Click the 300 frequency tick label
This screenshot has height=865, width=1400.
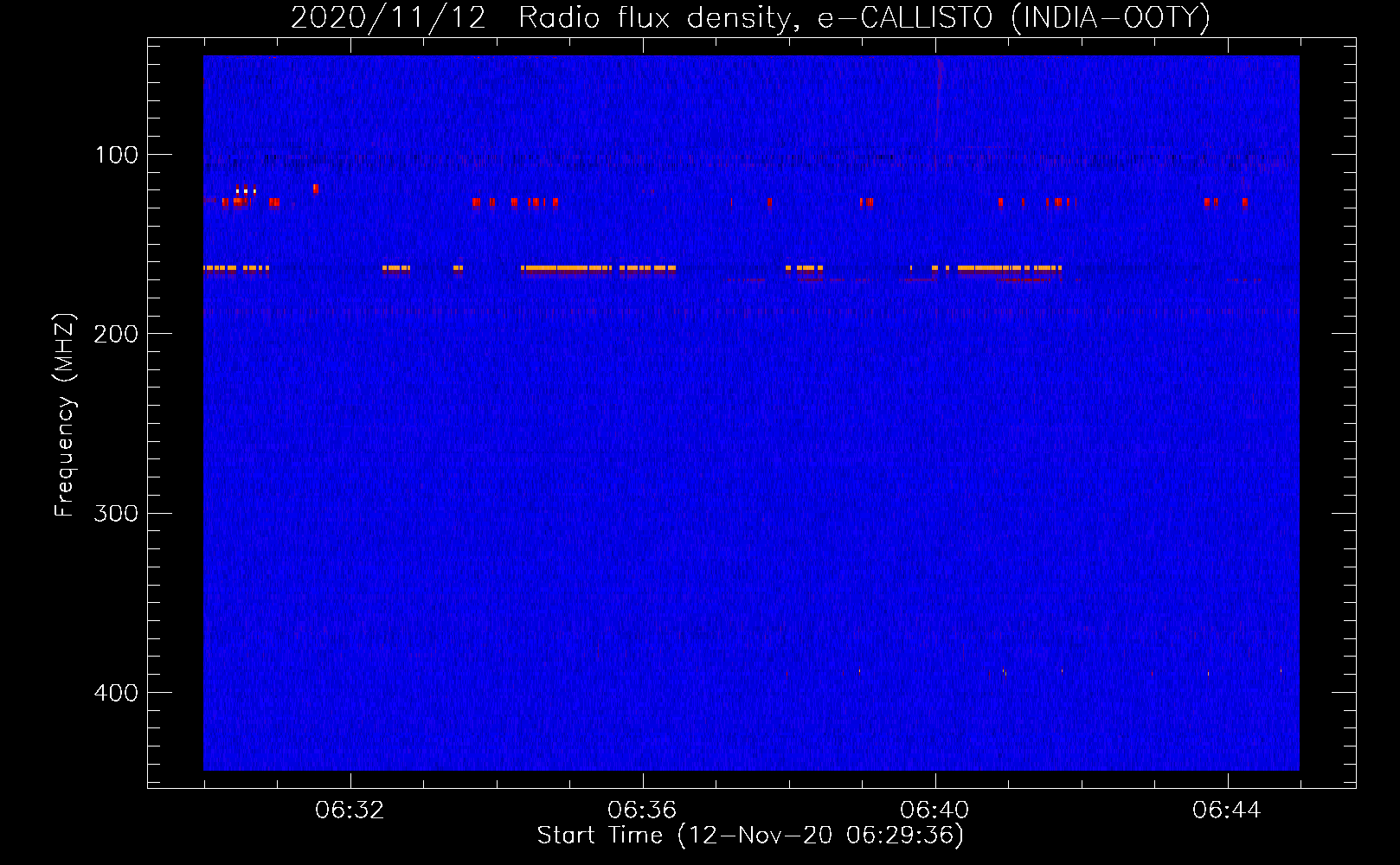pos(116,513)
